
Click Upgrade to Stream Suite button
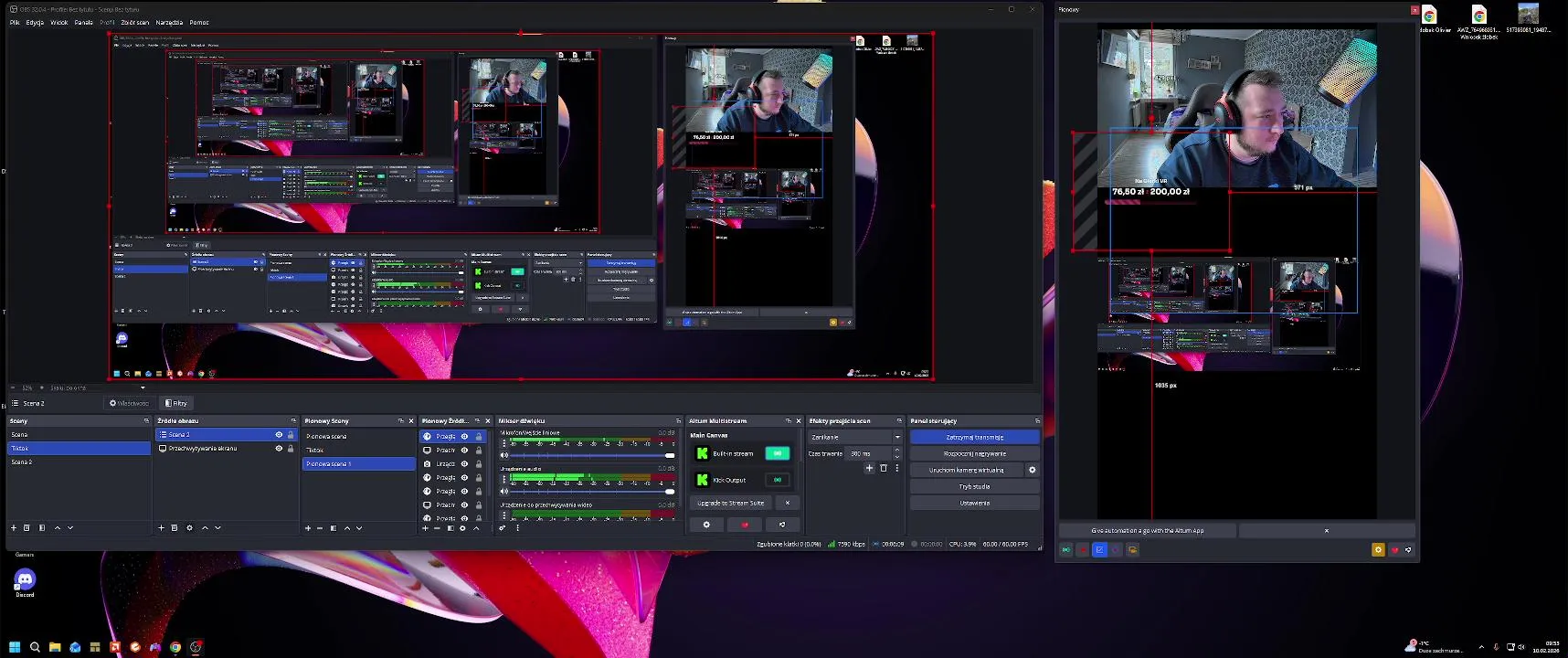click(731, 503)
